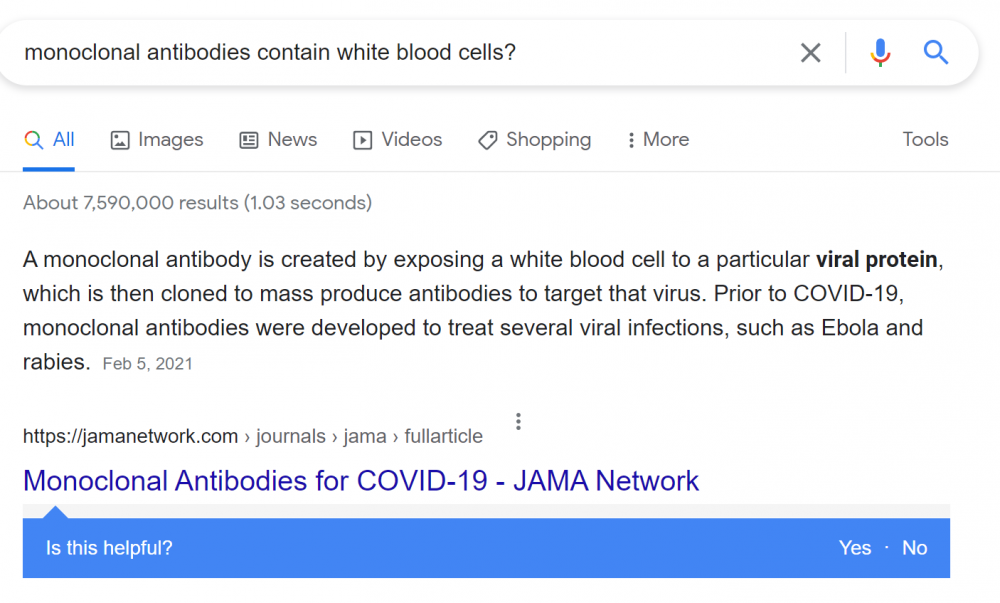This screenshot has width=1000, height=603.
Task: Click the Monoclonal Antibodies for COVID-19 title link
Action: [361, 481]
